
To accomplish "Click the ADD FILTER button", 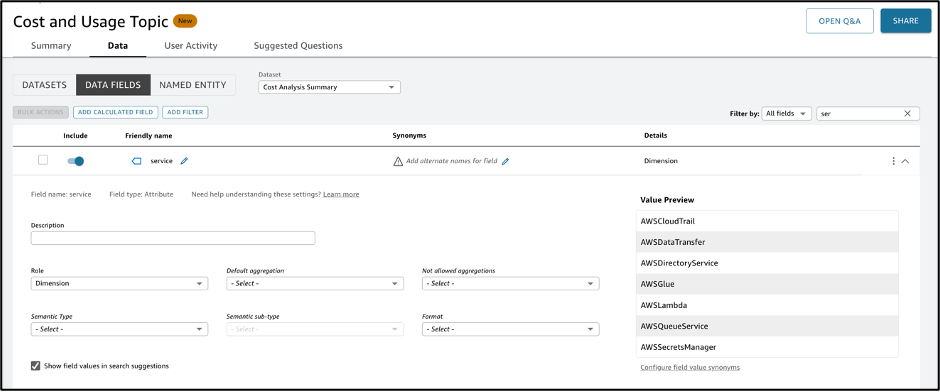I will [185, 112].
